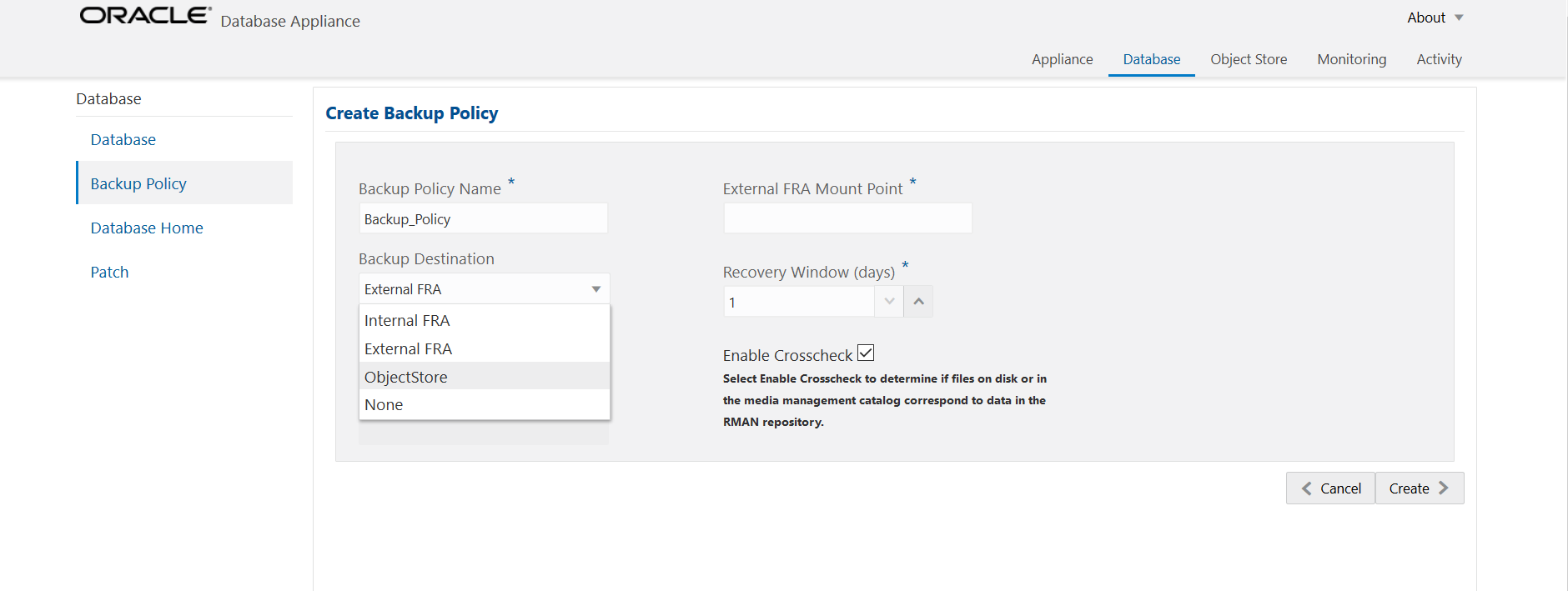Screen dimensions: 1568x591
Task: Click the Enable Crosscheck label text
Action: 787,355
